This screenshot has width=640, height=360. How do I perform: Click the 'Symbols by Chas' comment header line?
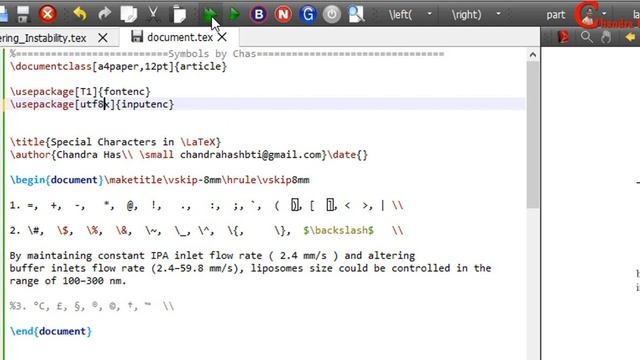(x=227, y=54)
